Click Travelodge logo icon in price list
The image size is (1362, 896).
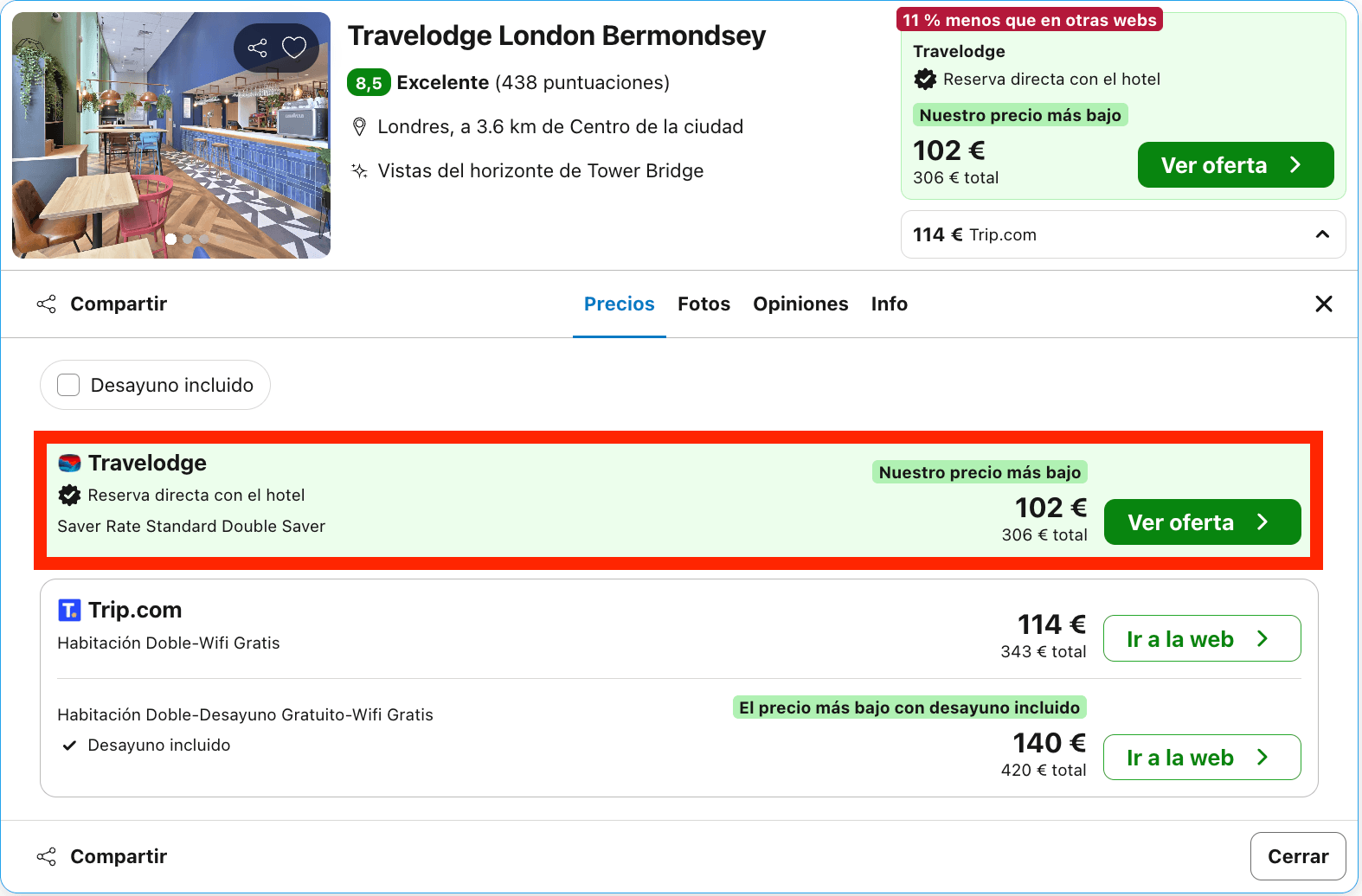(x=69, y=464)
